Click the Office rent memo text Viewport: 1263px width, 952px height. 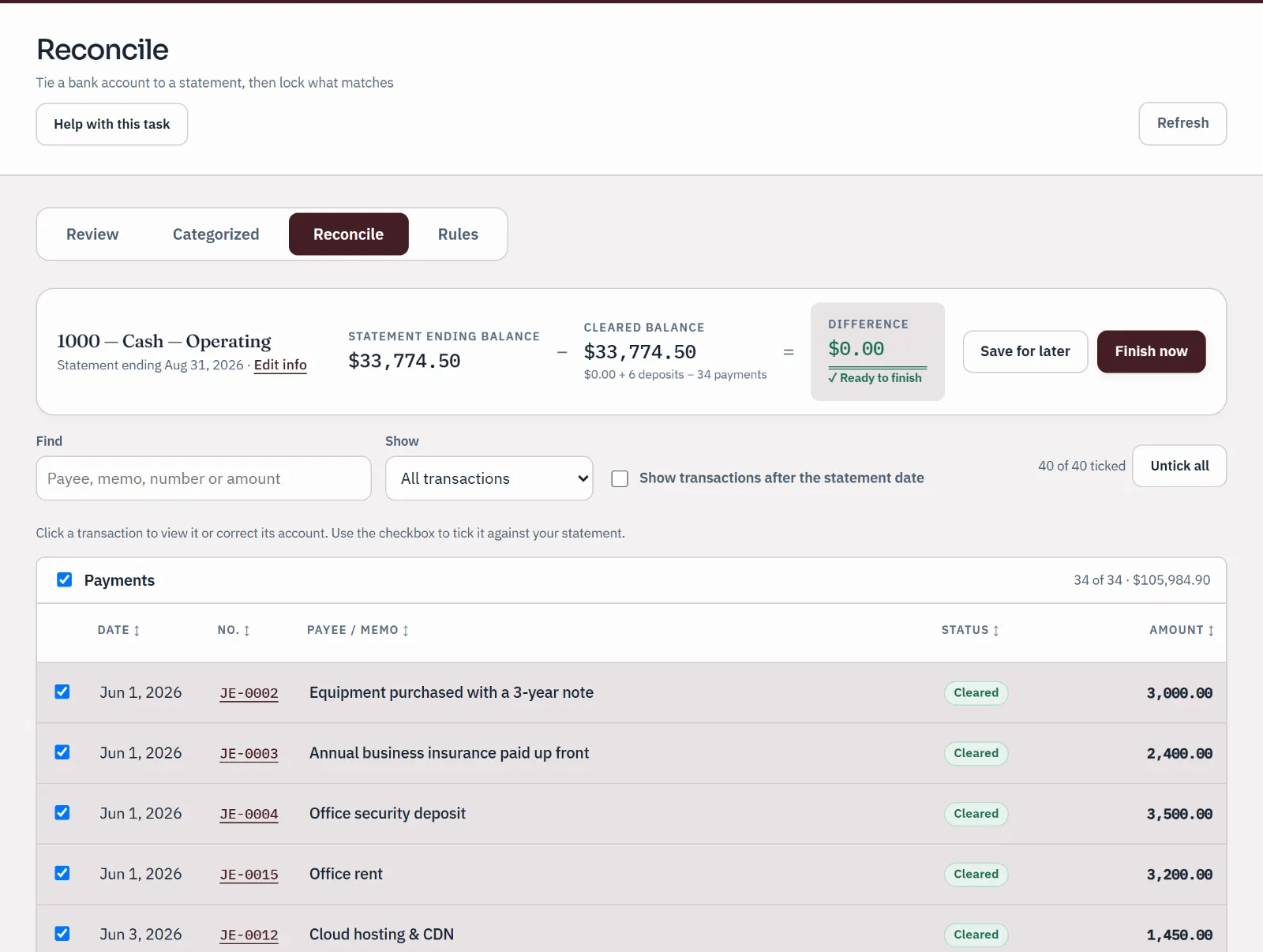[x=346, y=874]
